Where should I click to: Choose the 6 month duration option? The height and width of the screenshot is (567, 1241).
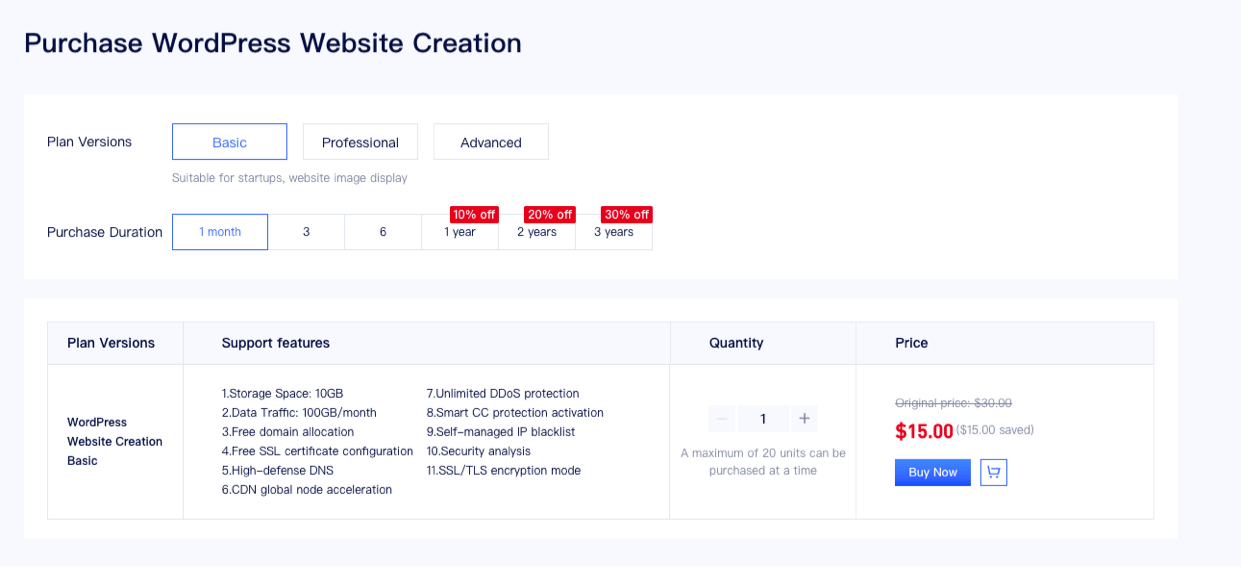(383, 232)
